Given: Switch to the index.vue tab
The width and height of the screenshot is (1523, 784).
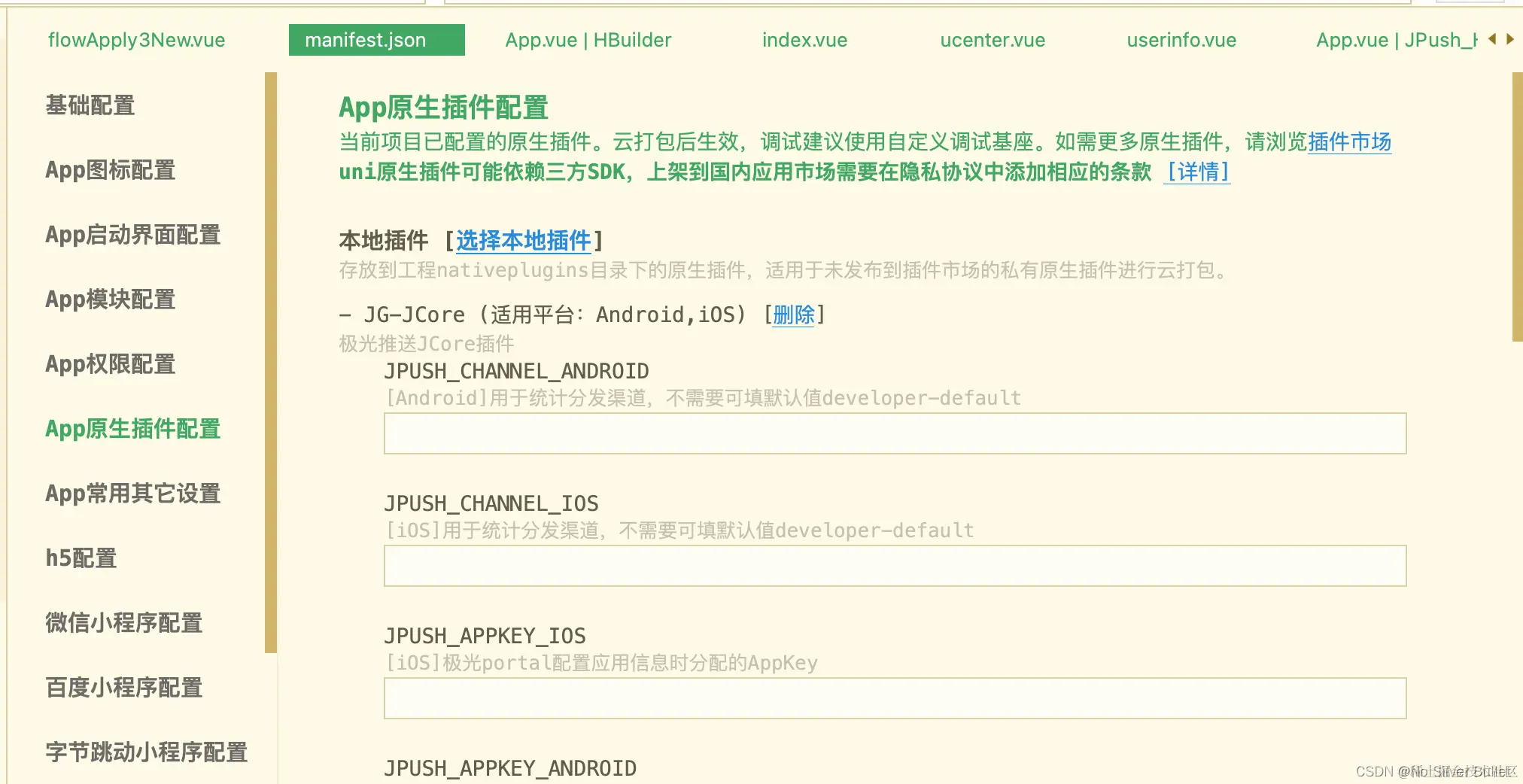Looking at the screenshot, I should [x=804, y=40].
